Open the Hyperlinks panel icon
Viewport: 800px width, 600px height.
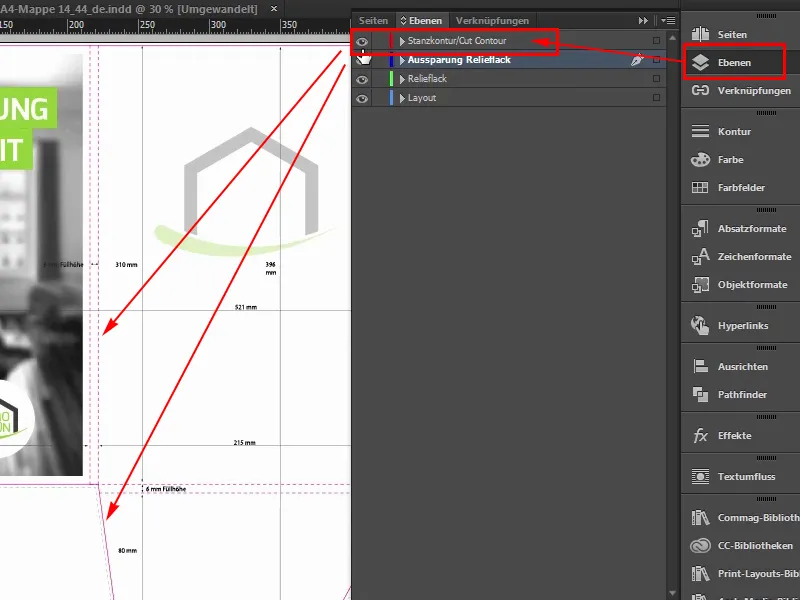[x=700, y=326]
